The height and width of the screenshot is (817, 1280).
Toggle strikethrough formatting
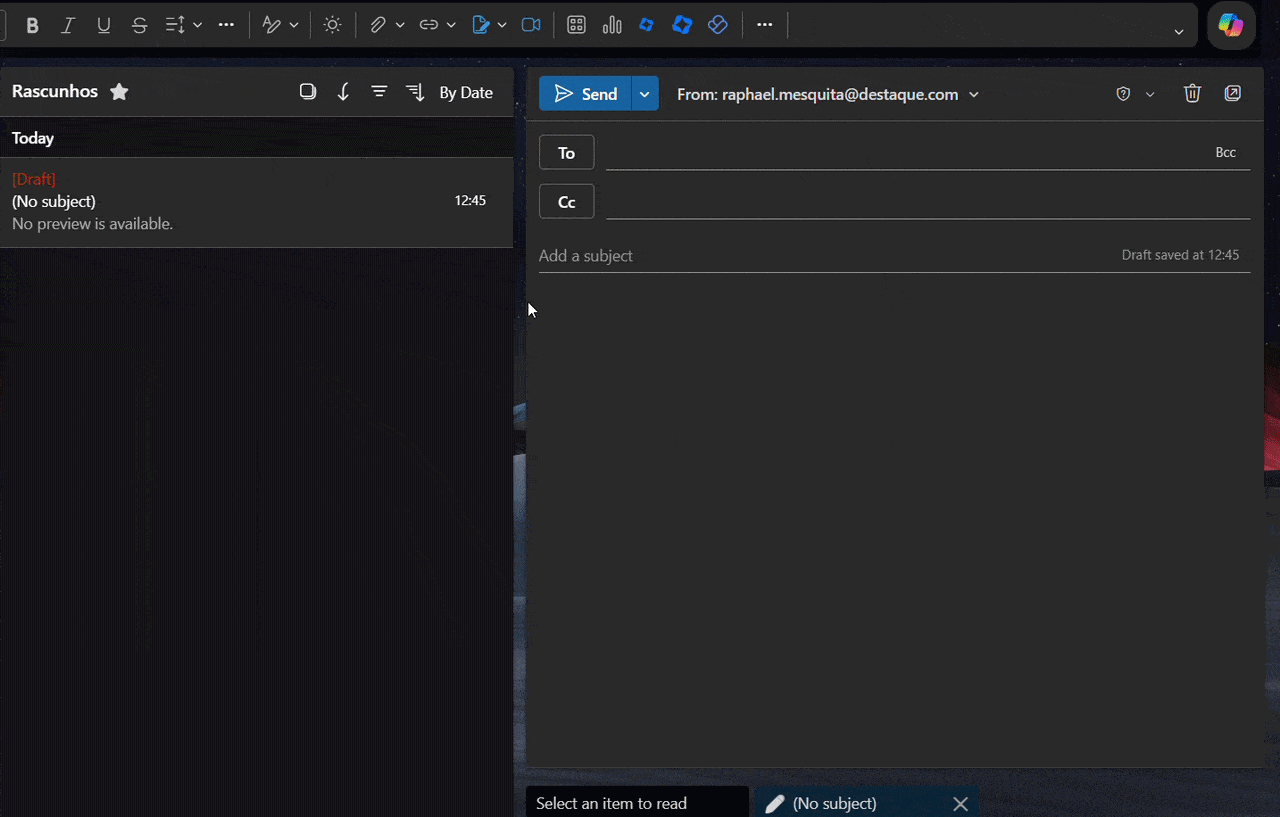click(140, 26)
